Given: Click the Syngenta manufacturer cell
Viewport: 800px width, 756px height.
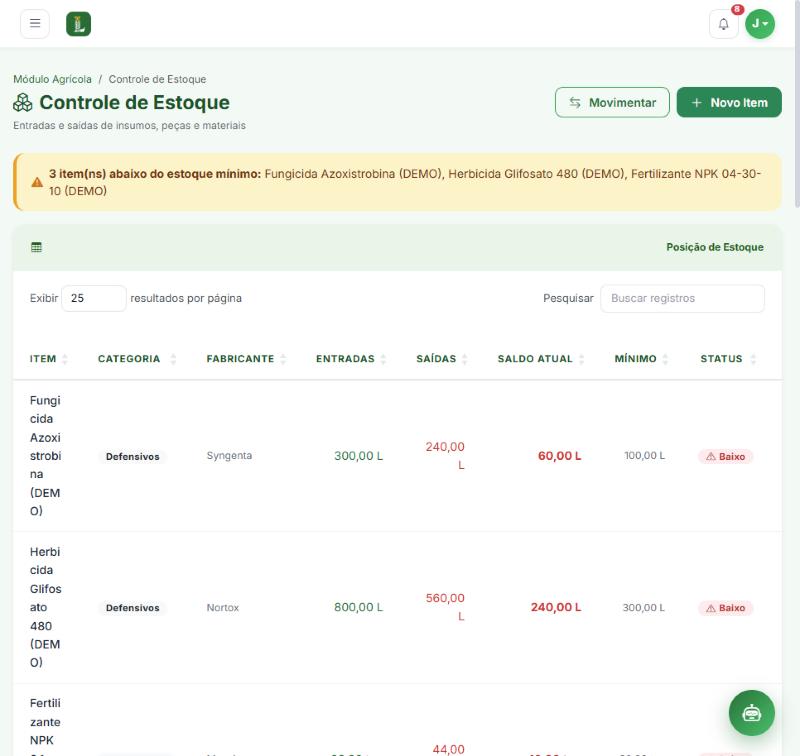Looking at the screenshot, I should [x=229, y=456].
